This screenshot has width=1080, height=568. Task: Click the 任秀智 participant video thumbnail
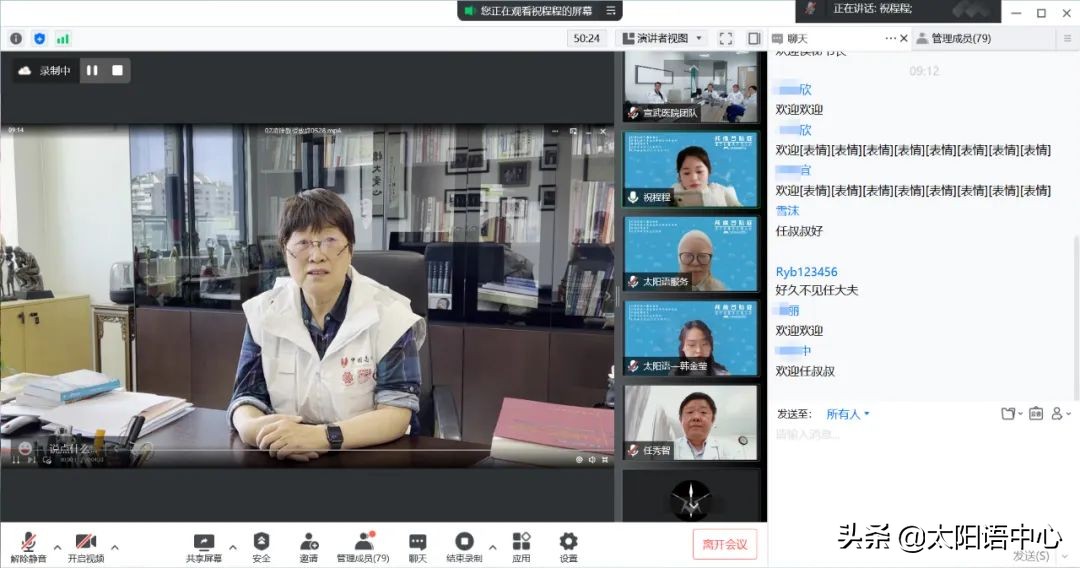(691, 423)
